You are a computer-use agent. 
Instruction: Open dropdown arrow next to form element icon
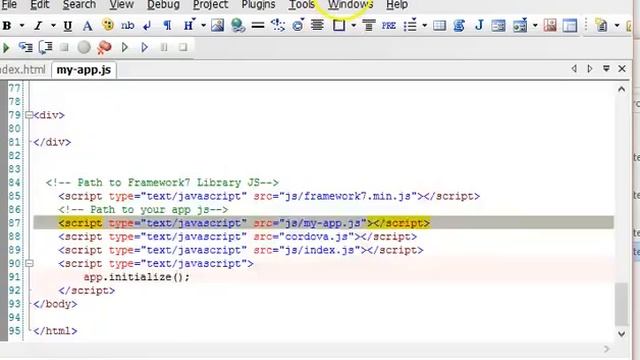535,26
